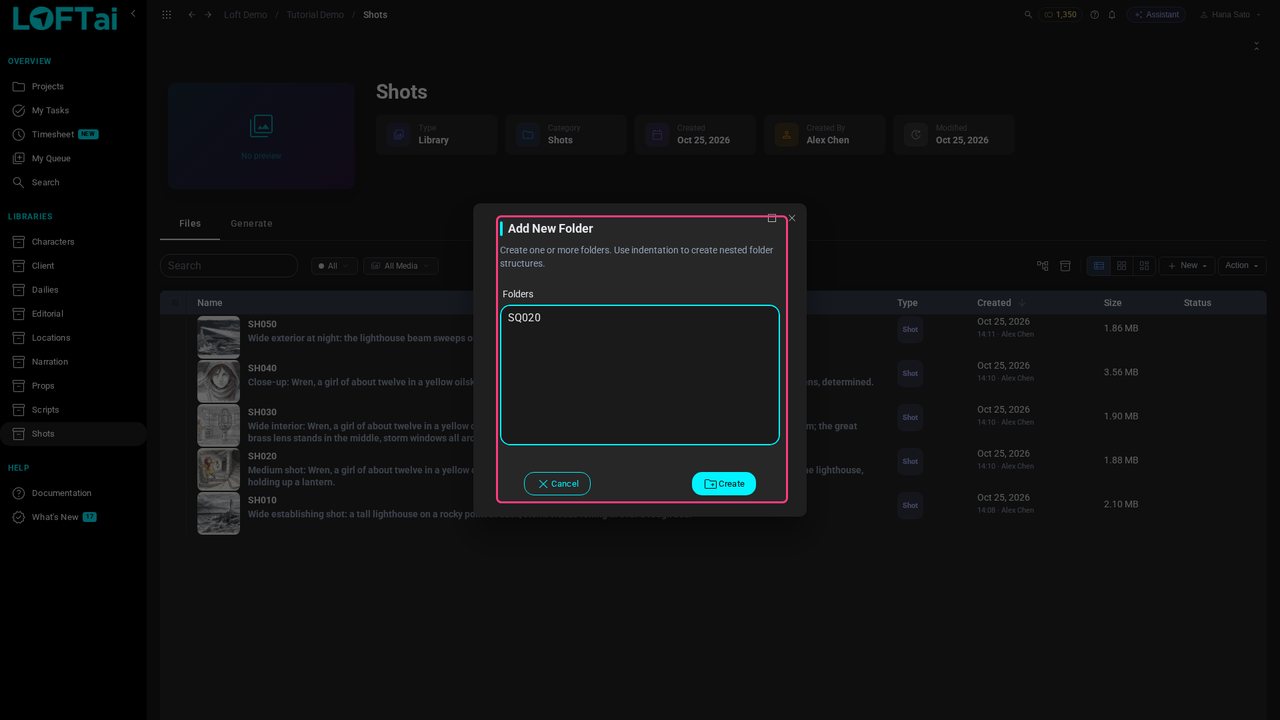Switch to list view

coord(1099,266)
